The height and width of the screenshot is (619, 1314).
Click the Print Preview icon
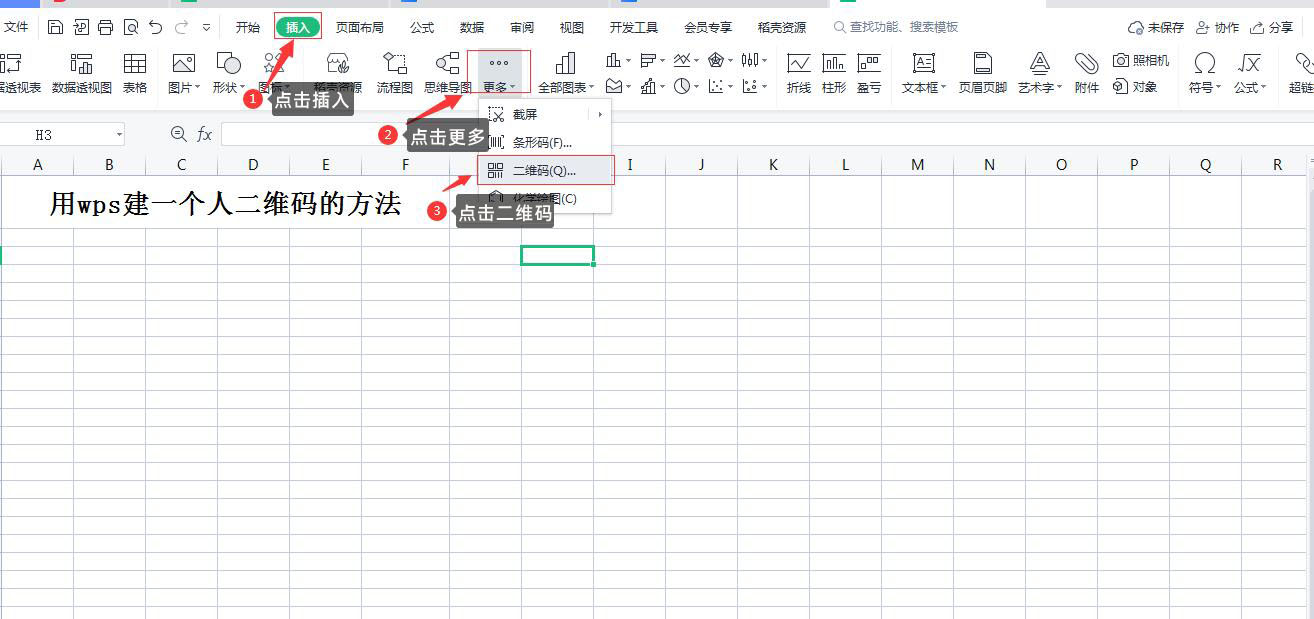pyautogui.click(x=130, y=27)
